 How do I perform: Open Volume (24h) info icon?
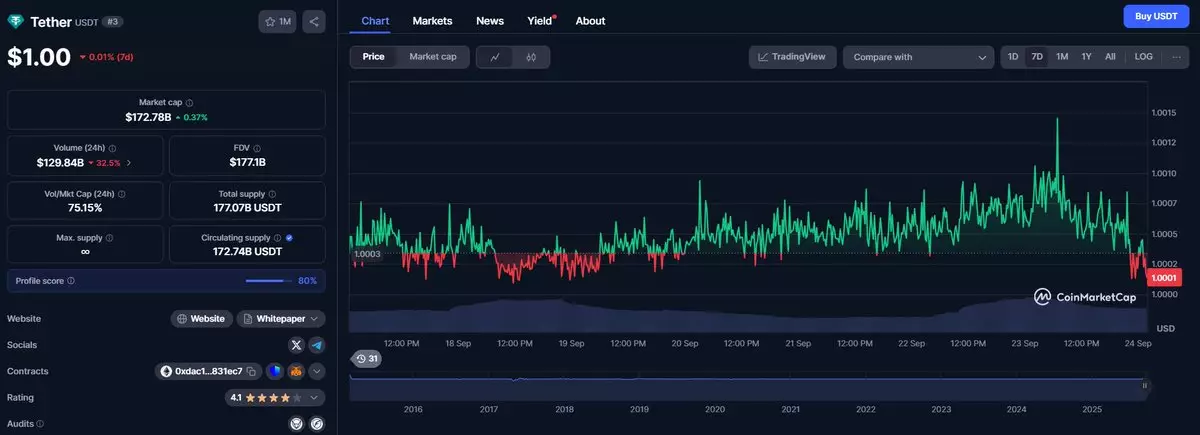111,148
